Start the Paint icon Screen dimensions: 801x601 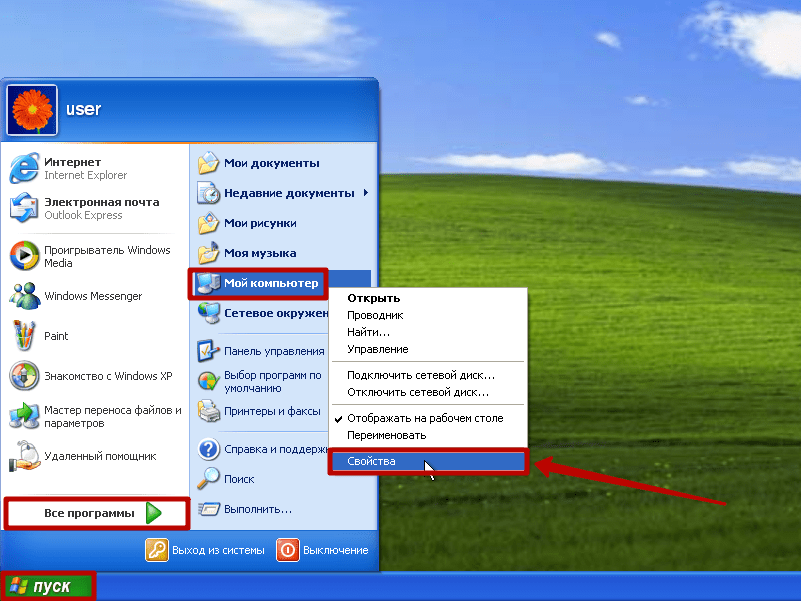point(24,335)
